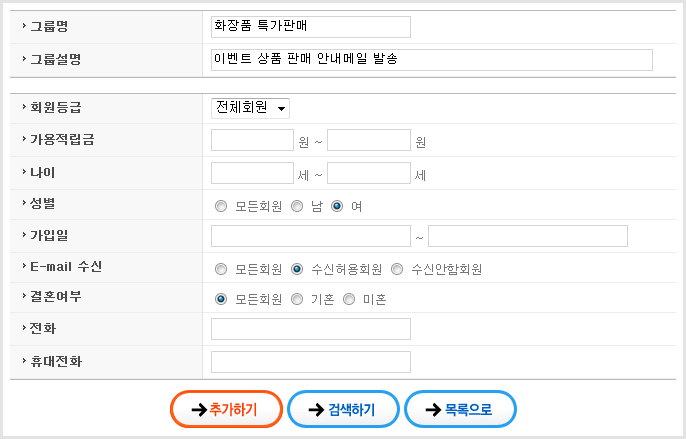Image resolution: width=686 pixels, height=439 pixels.
Task: Select 남 gender radio button
Action: tap(297, 207)
